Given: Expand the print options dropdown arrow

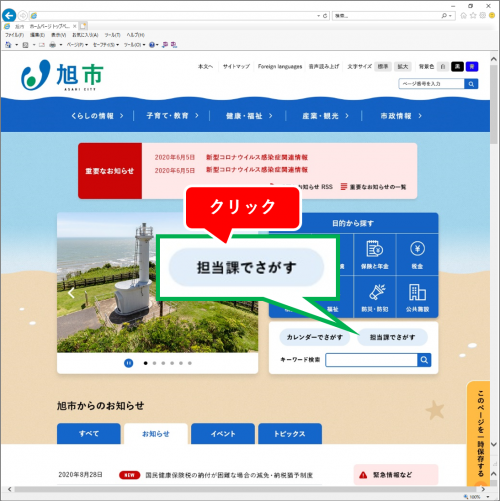Looking at the screenshot, I should (x=61, y=45).
